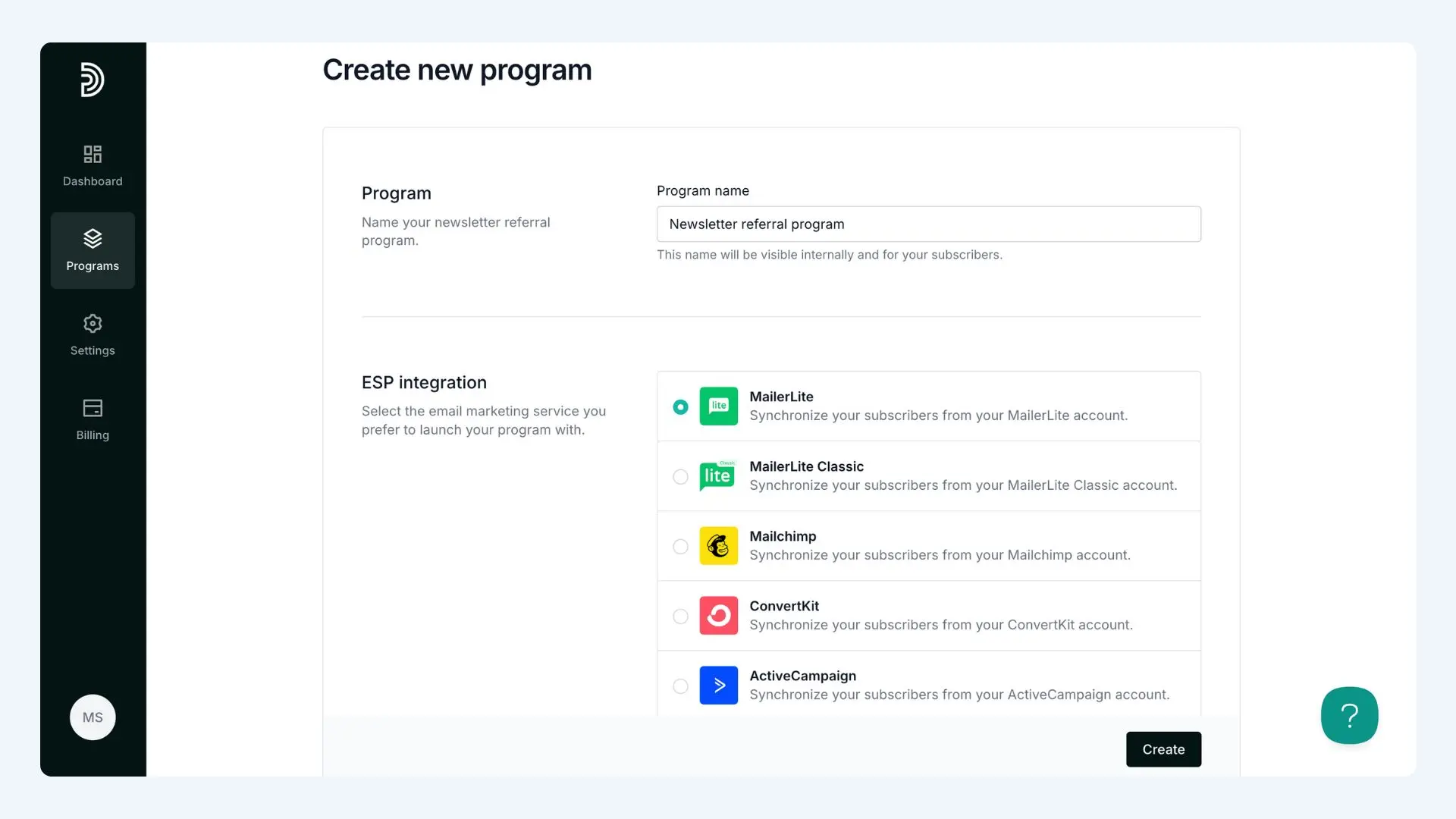
Task: Click the app logo in sidebar
Action: point(92,80)
